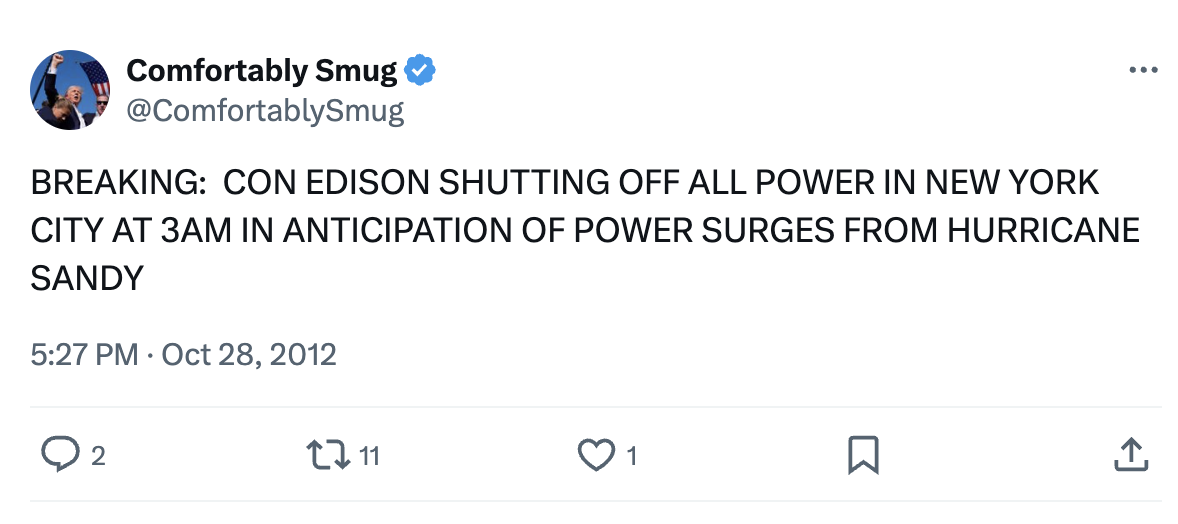
Task: View the 11 retweets count
Action: click(369, 456)
